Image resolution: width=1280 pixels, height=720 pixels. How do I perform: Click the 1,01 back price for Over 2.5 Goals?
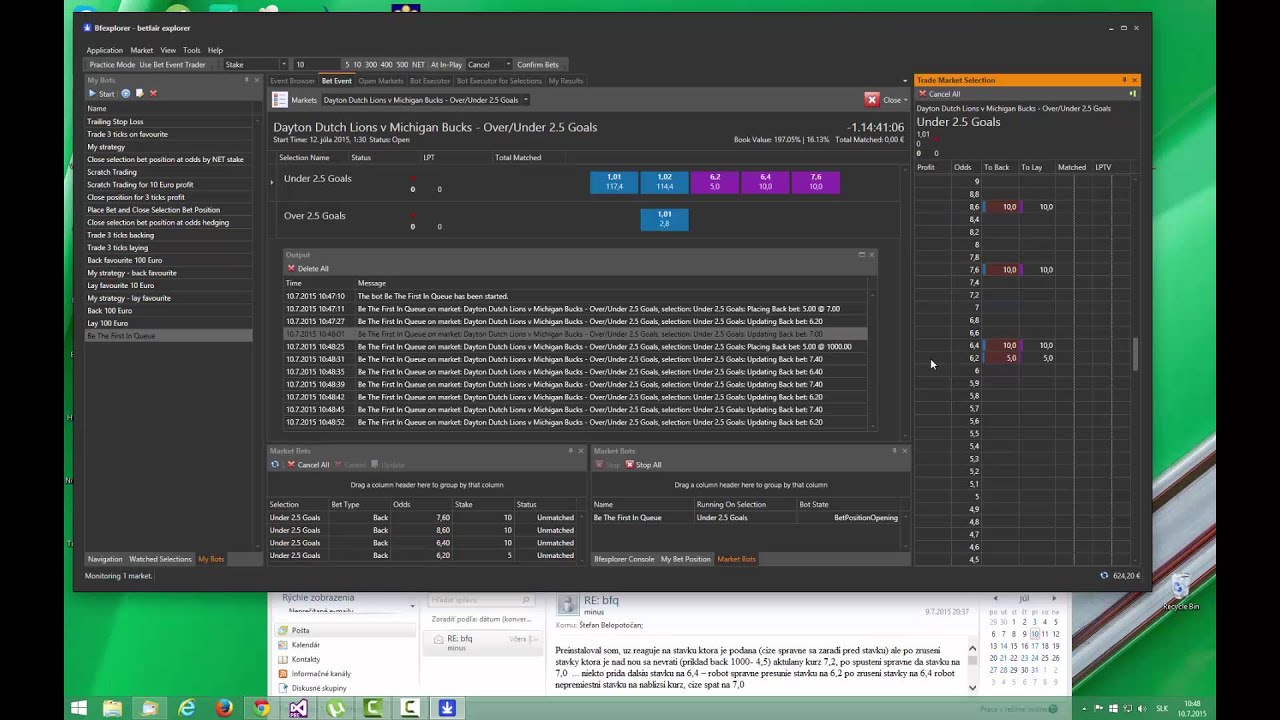point(664,220)
